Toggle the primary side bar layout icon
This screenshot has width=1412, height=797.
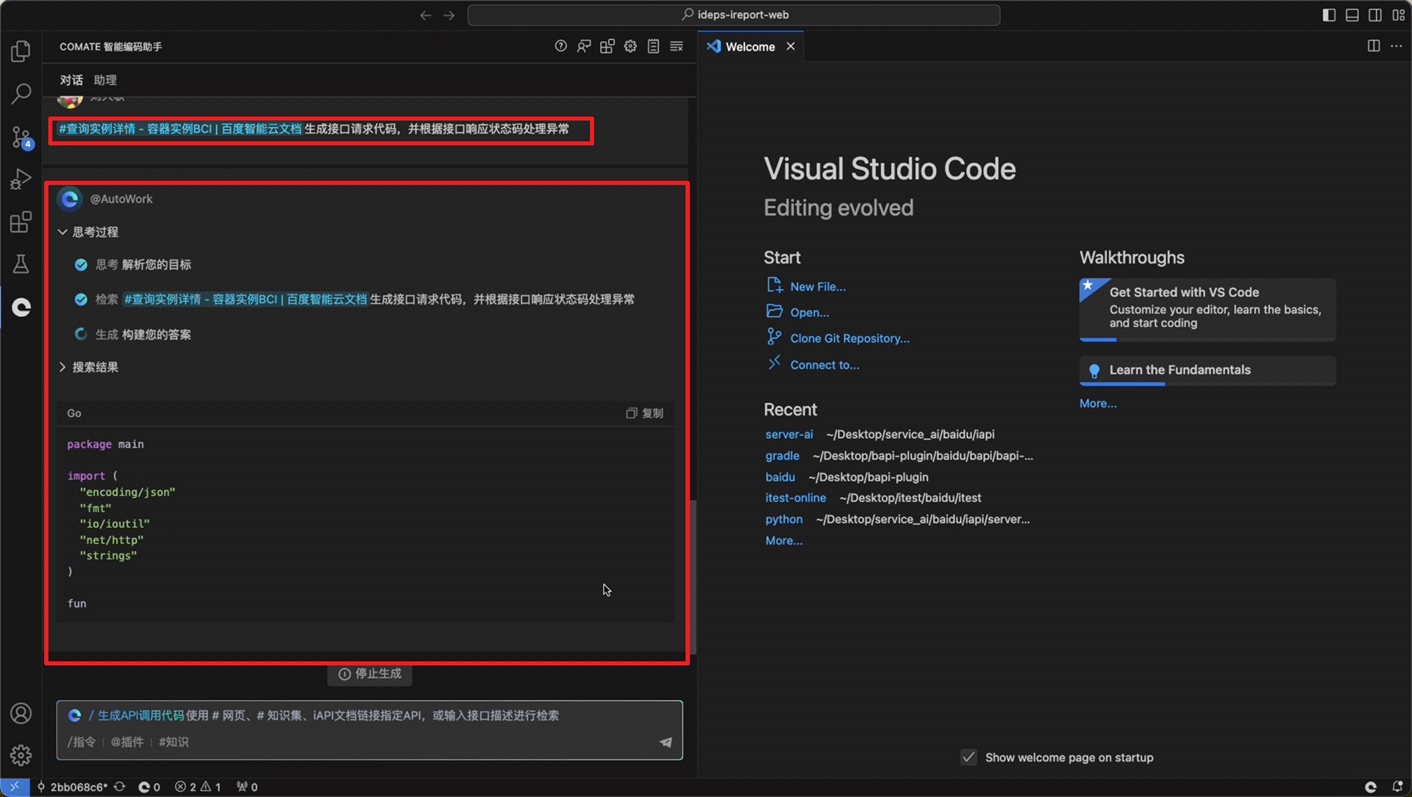[1329, 15]
